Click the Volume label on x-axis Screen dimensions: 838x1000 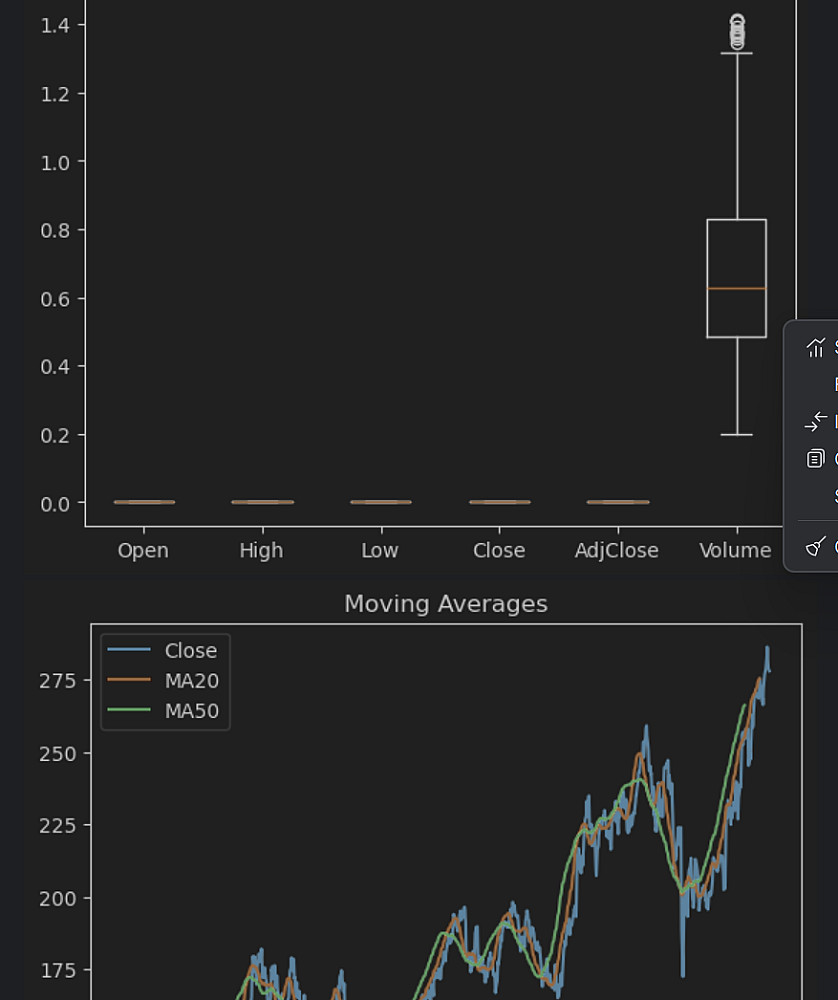point(735,551)
